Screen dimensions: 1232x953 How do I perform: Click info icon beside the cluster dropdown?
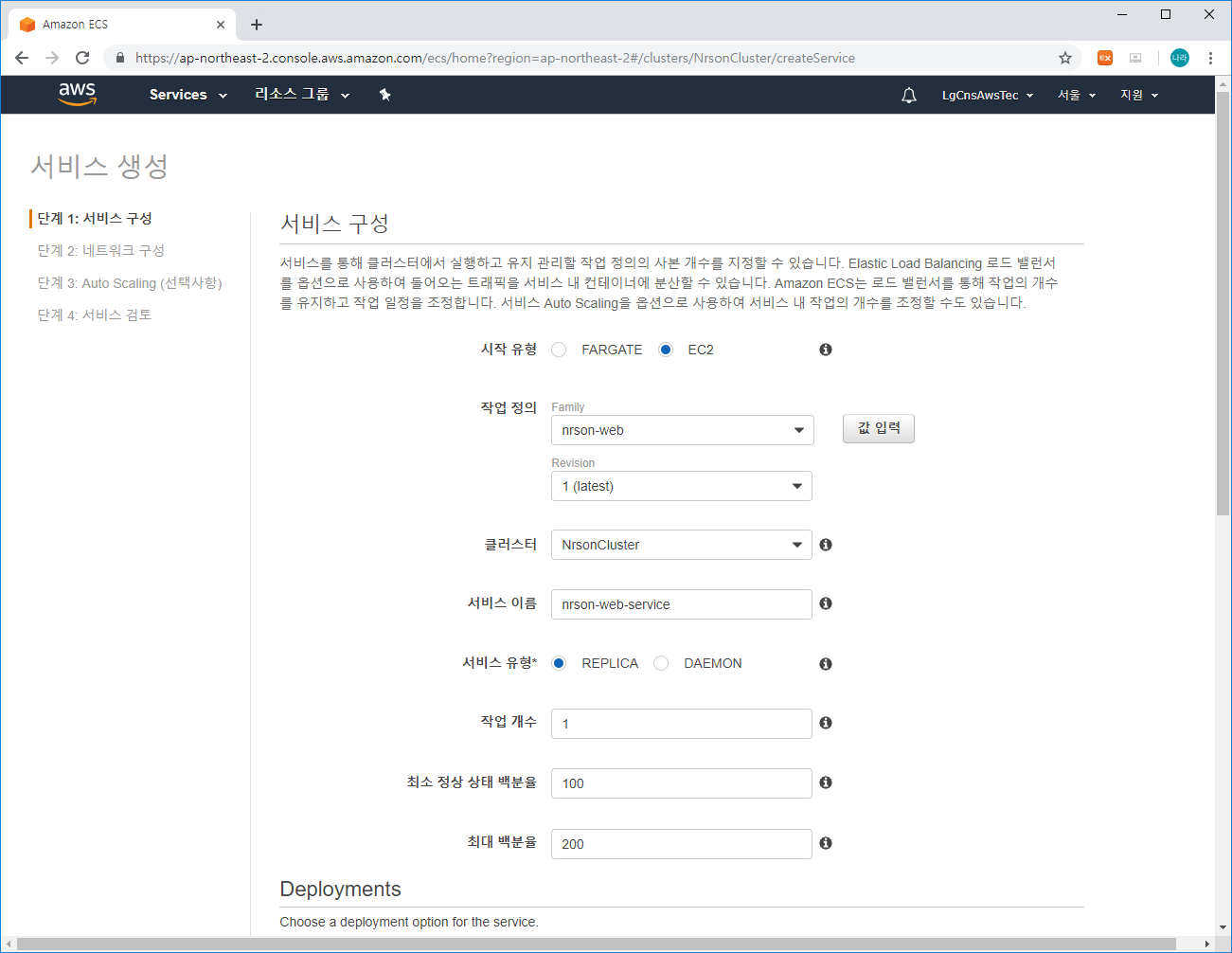pos(826,545)
